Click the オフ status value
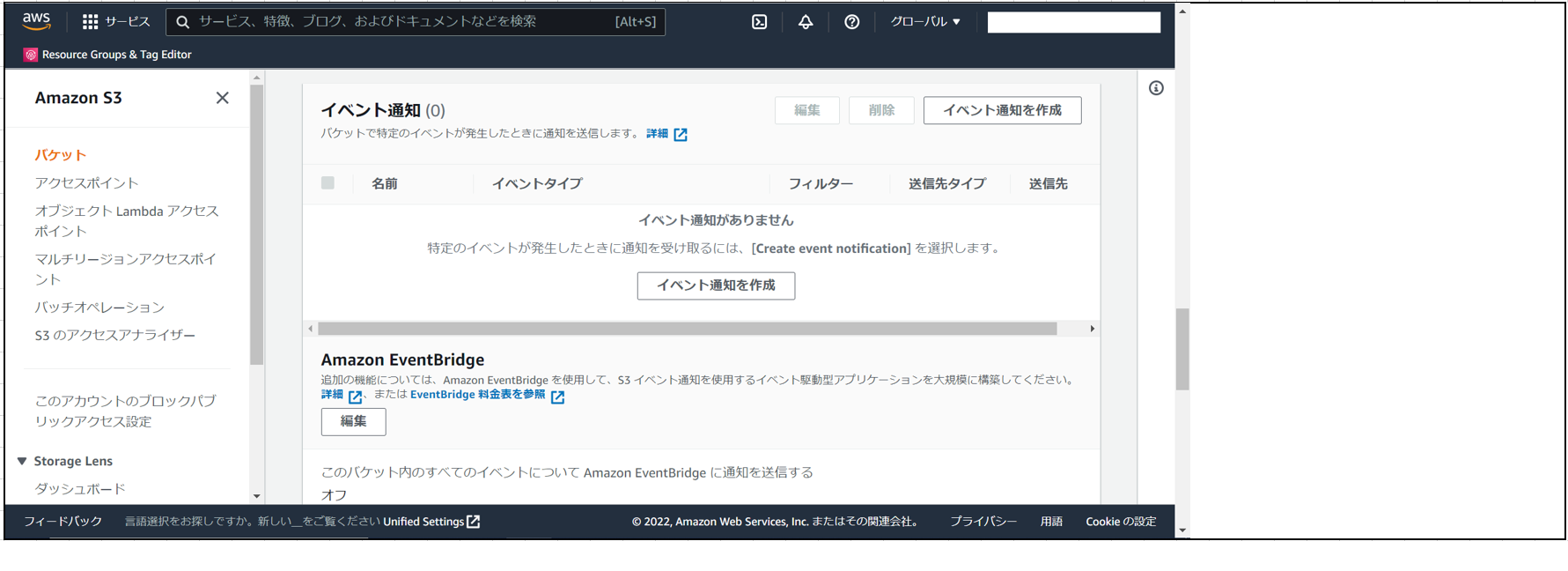The width and height of the screenshot is (1568, 571). point(334,495)
